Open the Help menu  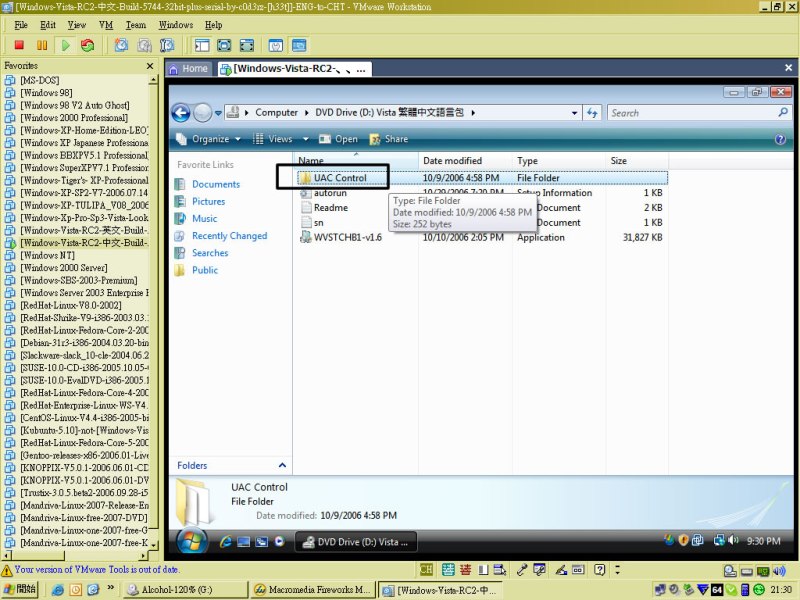tap(214, 25)
